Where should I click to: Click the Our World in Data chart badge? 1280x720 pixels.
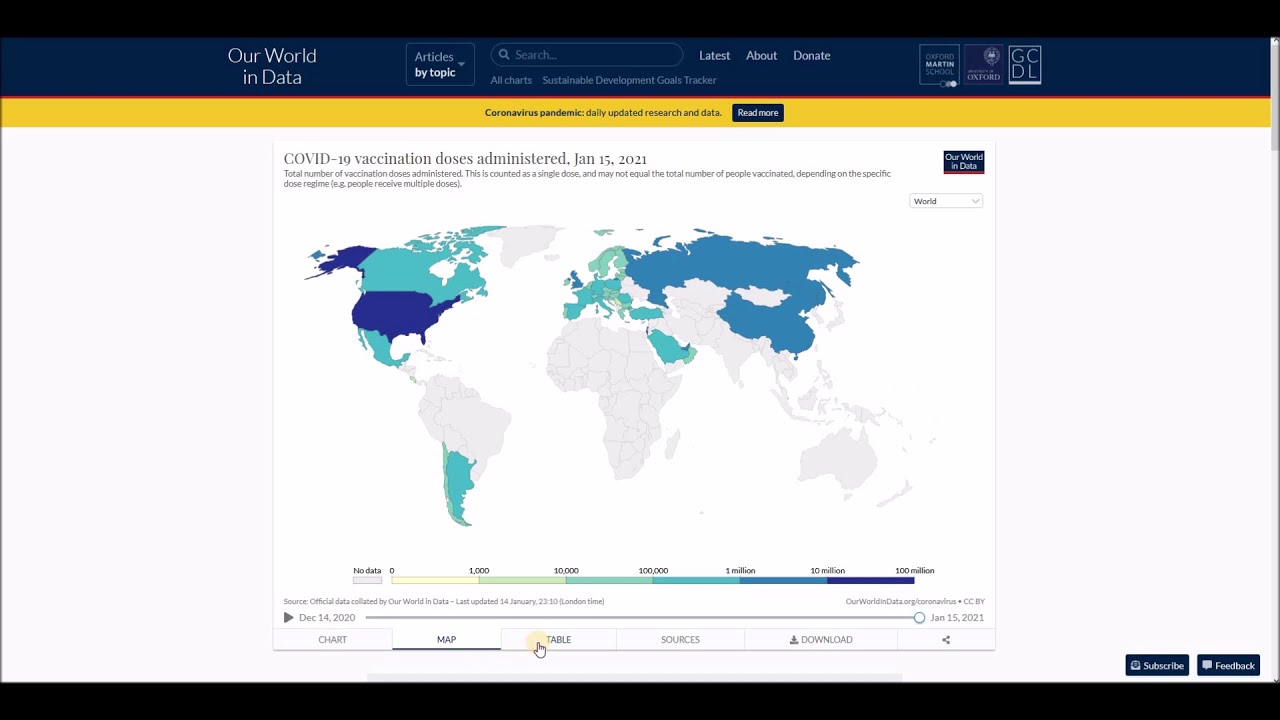click(x=963, y=162)
